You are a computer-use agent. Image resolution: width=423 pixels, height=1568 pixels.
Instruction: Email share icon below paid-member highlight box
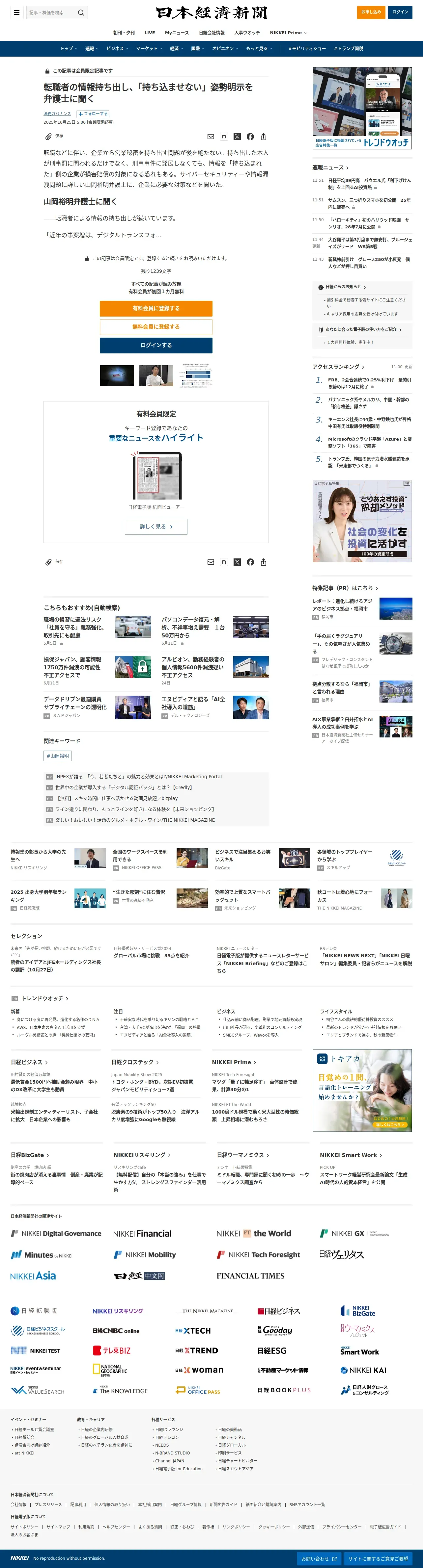[x=211, y=562]
